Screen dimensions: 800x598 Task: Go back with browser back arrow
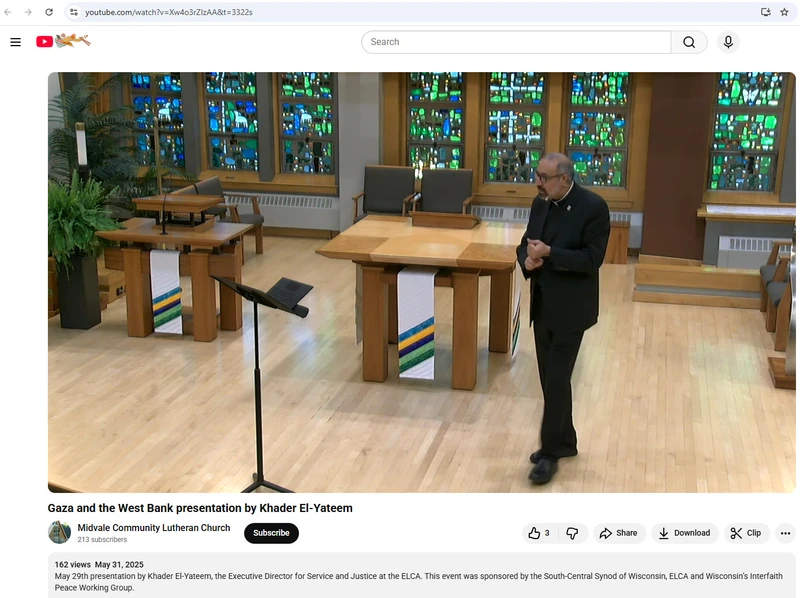coord(9,12)
